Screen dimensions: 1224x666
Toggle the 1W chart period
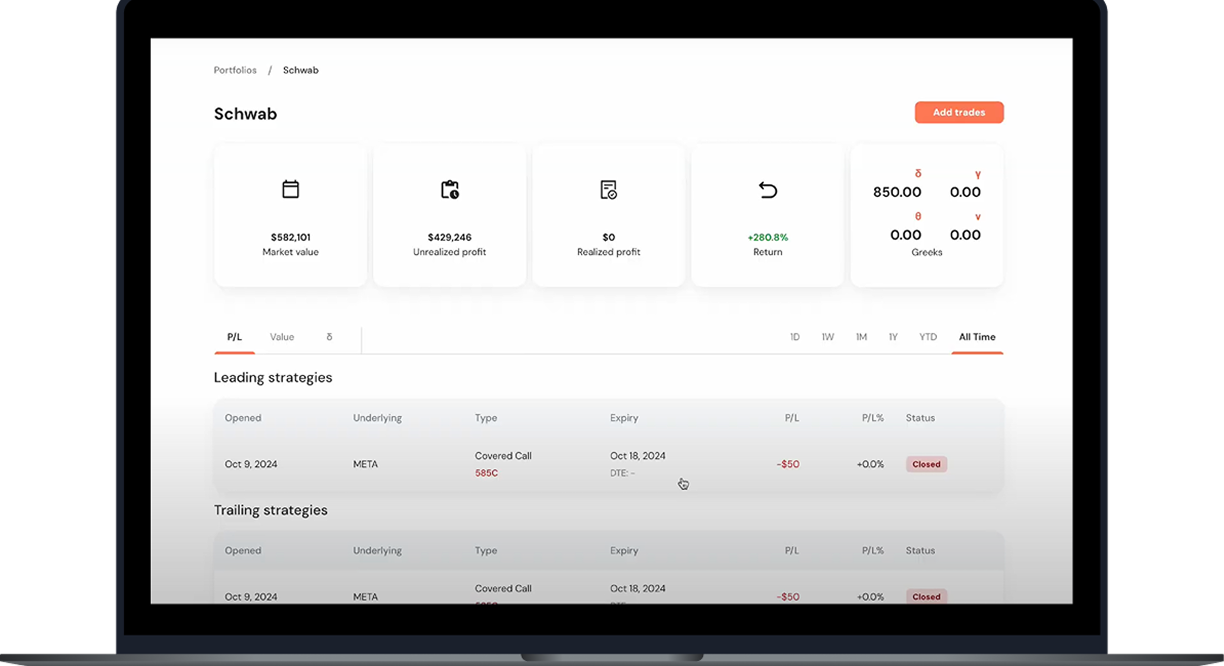(828, 337)
